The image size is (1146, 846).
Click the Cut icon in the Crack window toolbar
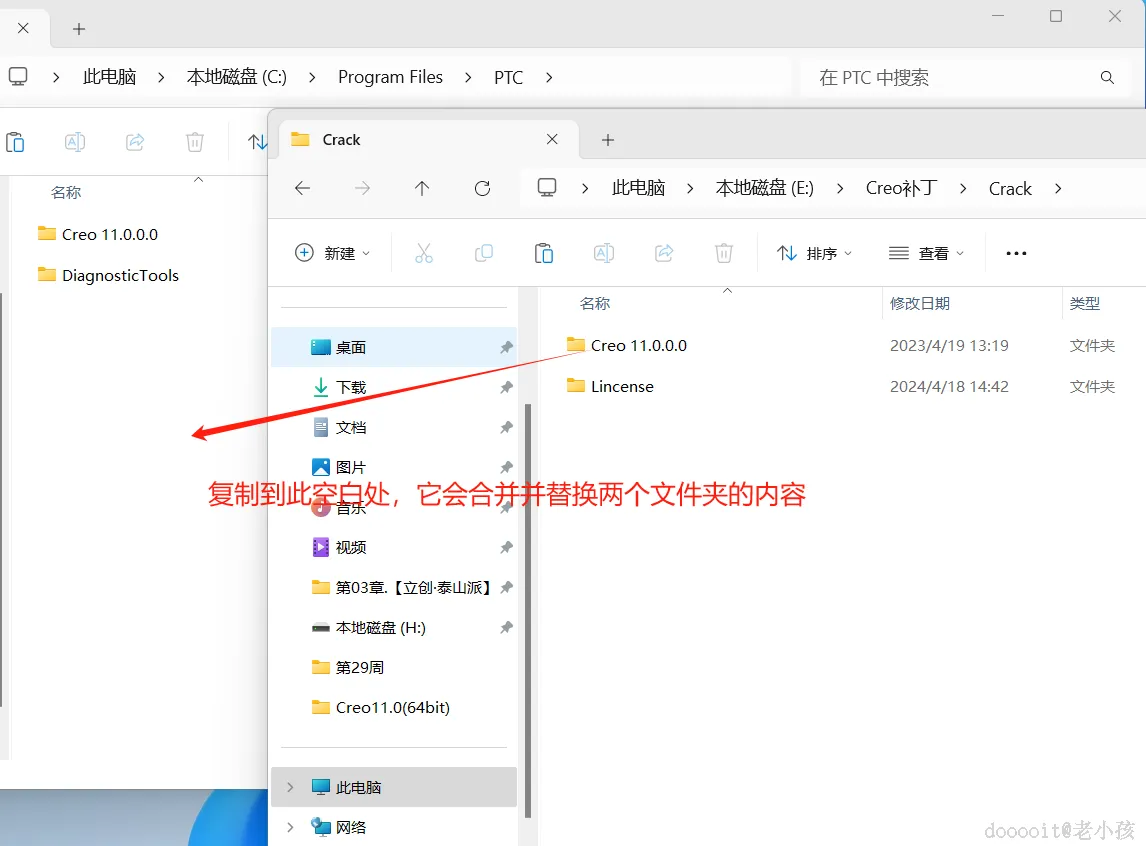click(424, 253)
